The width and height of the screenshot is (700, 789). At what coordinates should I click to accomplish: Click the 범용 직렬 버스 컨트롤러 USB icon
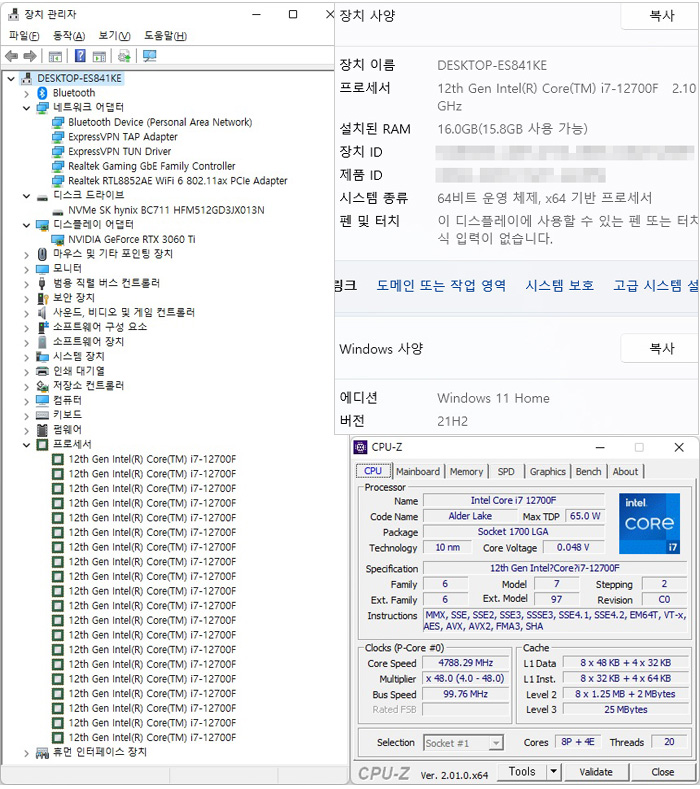pos(42,283)
